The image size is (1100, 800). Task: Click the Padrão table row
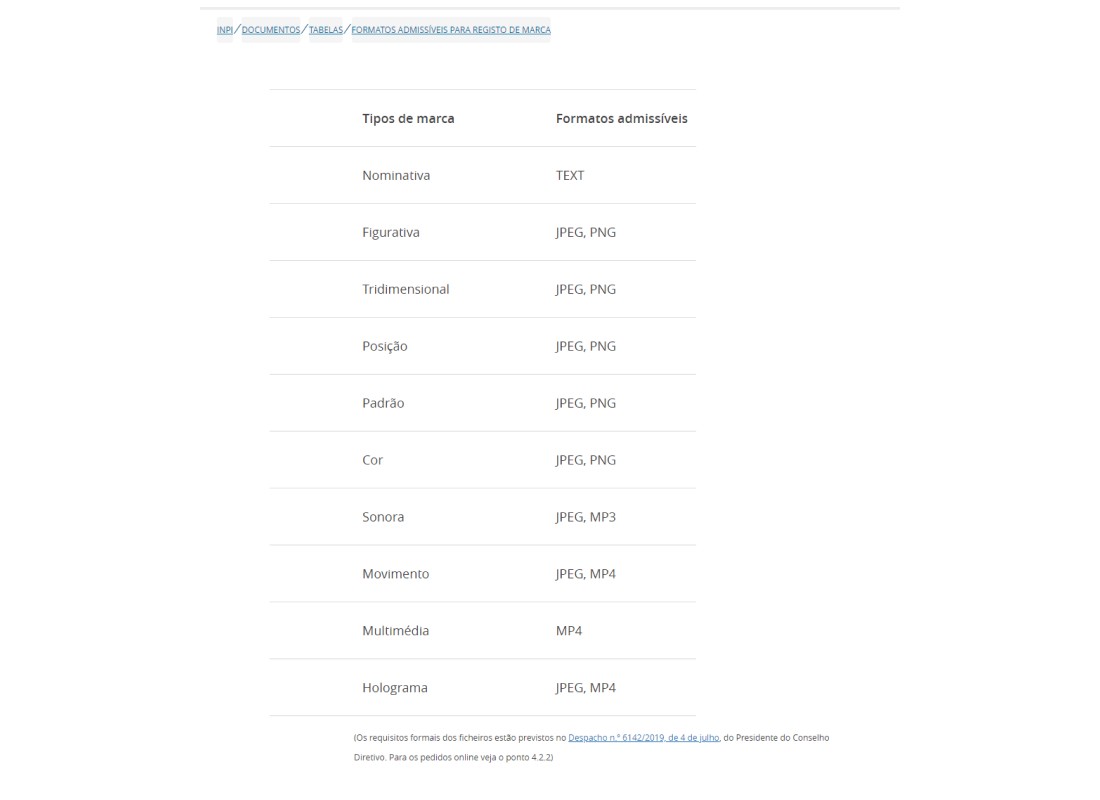(x=383, y=403)
